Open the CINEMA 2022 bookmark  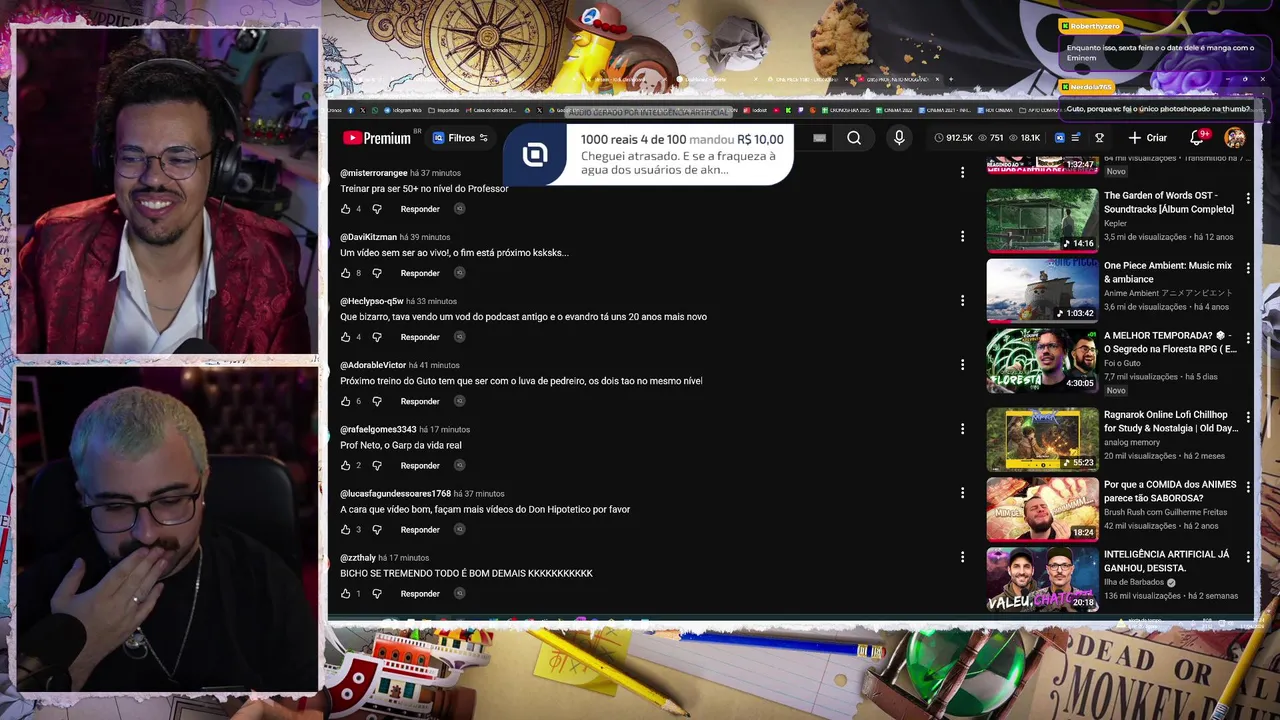(x=894, y=110)
